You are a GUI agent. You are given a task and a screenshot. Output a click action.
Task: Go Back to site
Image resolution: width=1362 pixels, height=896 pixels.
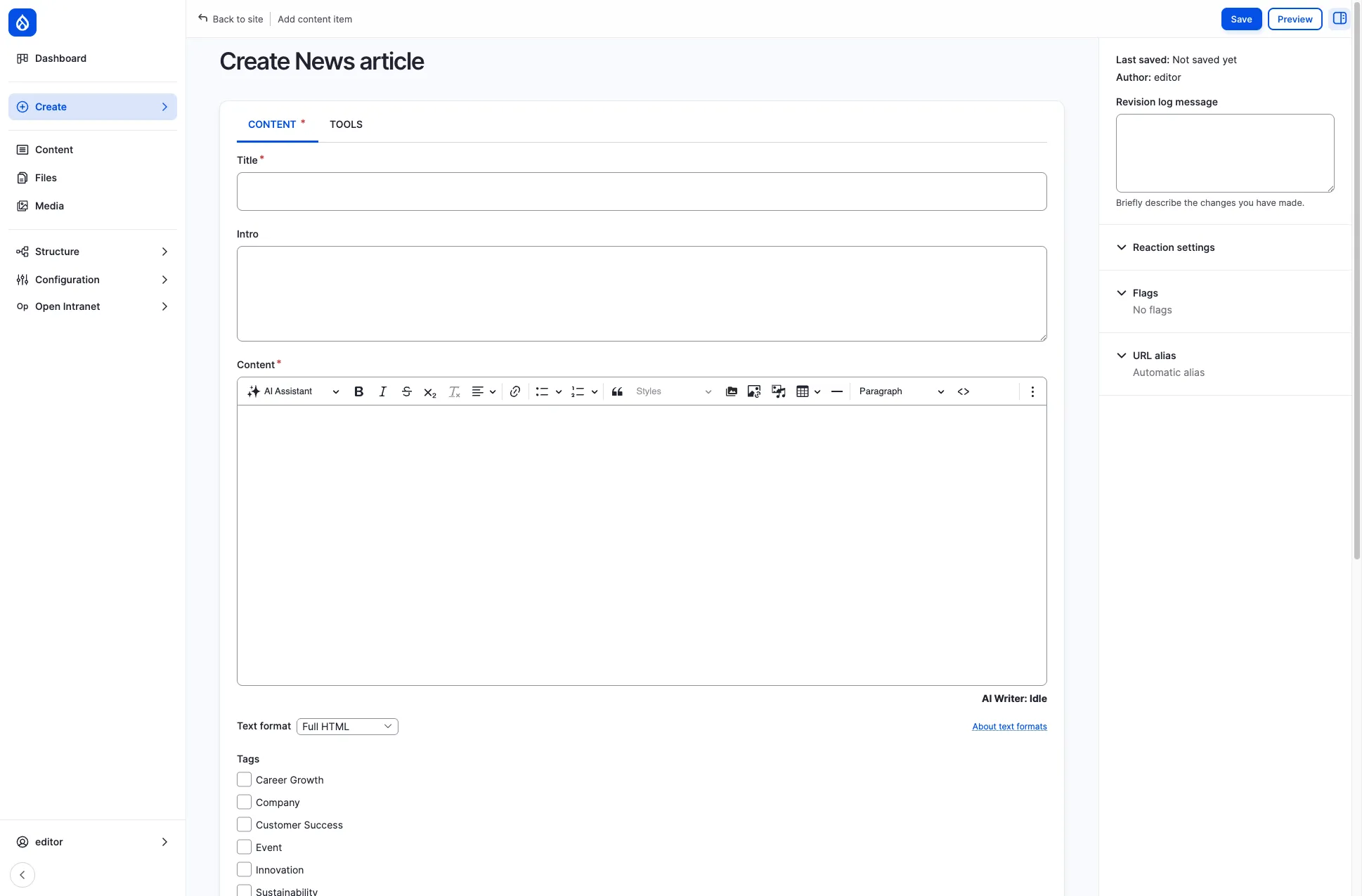coord(231,19)
